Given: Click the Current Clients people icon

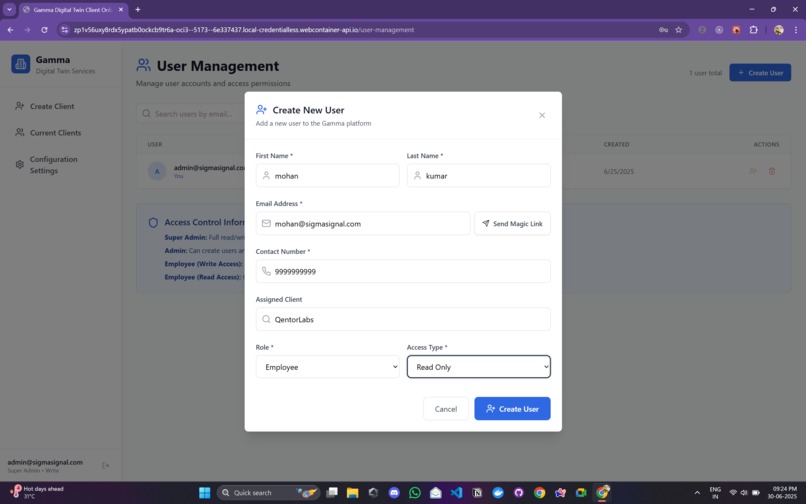Looking at the screenshot, I should click(x=20, y=132).
